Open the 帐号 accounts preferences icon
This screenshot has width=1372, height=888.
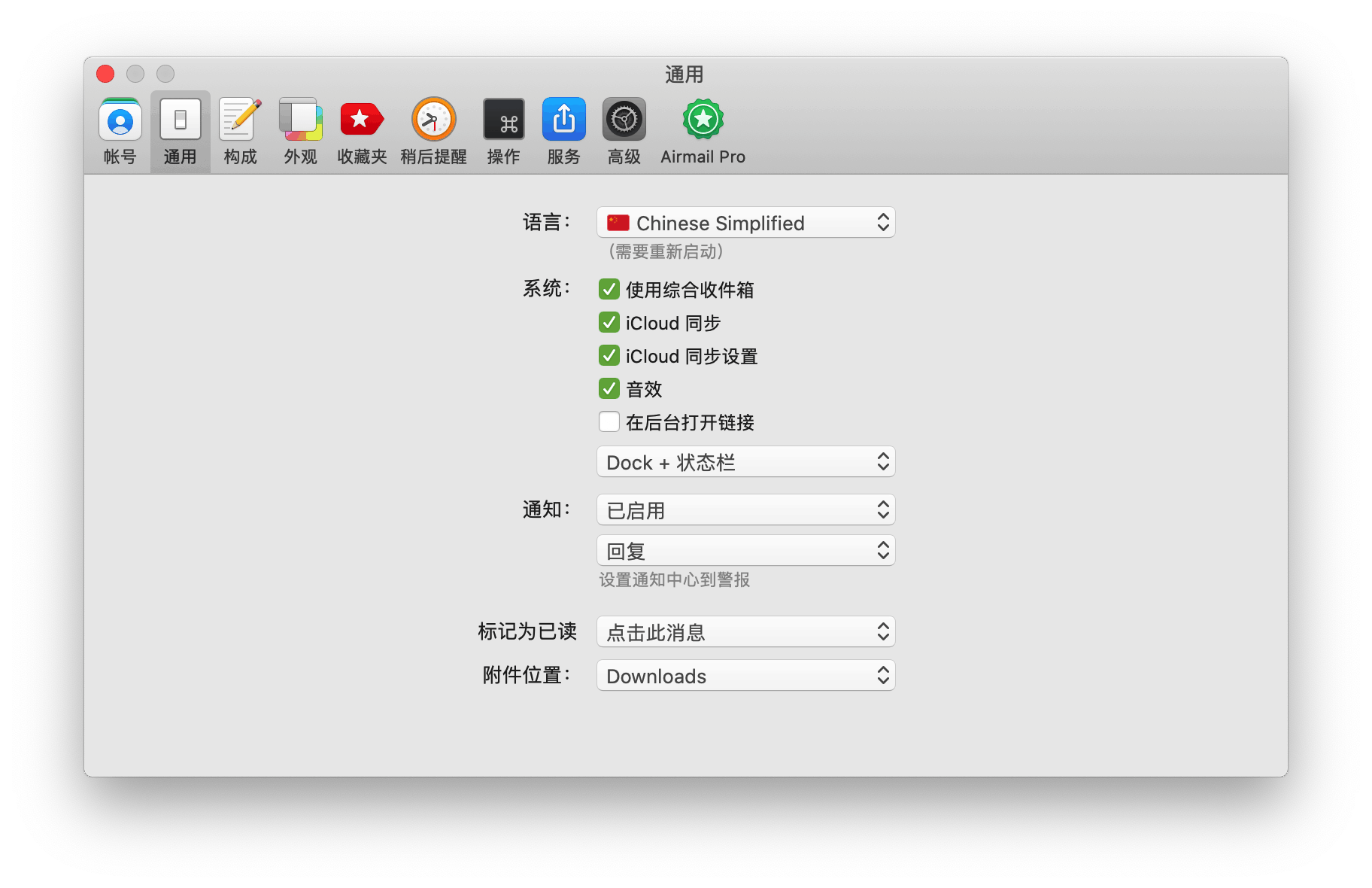click(120, 120)
